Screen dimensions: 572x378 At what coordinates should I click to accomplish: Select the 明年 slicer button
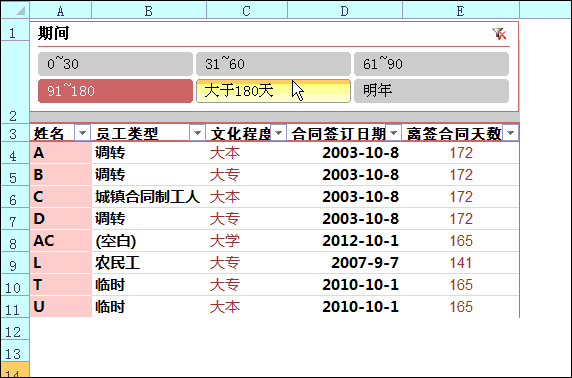(x=431, y=91)
